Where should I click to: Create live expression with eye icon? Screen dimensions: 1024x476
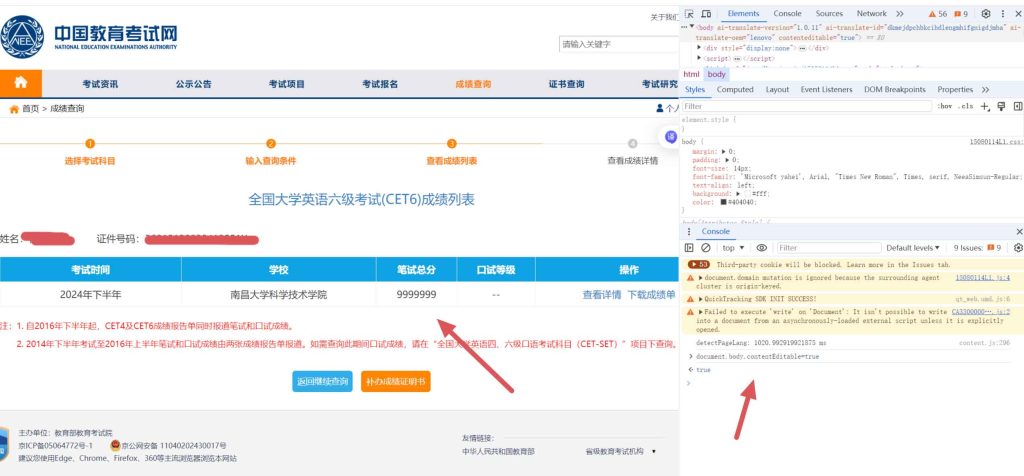tap(761, 247)
